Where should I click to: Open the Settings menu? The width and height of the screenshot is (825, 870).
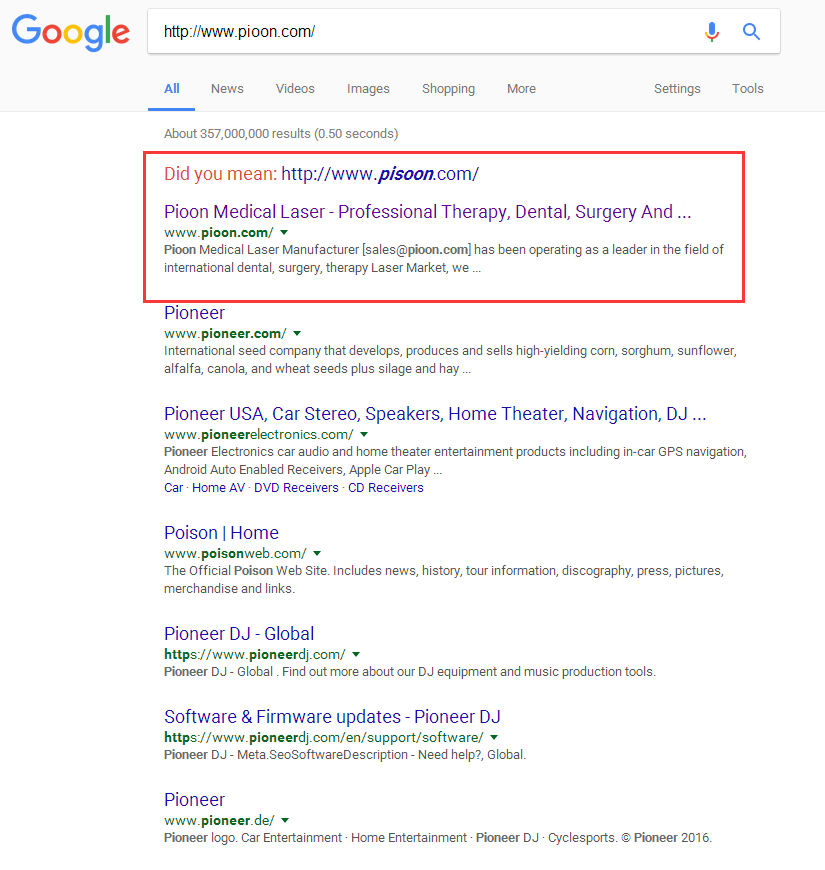(x=677, y=89)
